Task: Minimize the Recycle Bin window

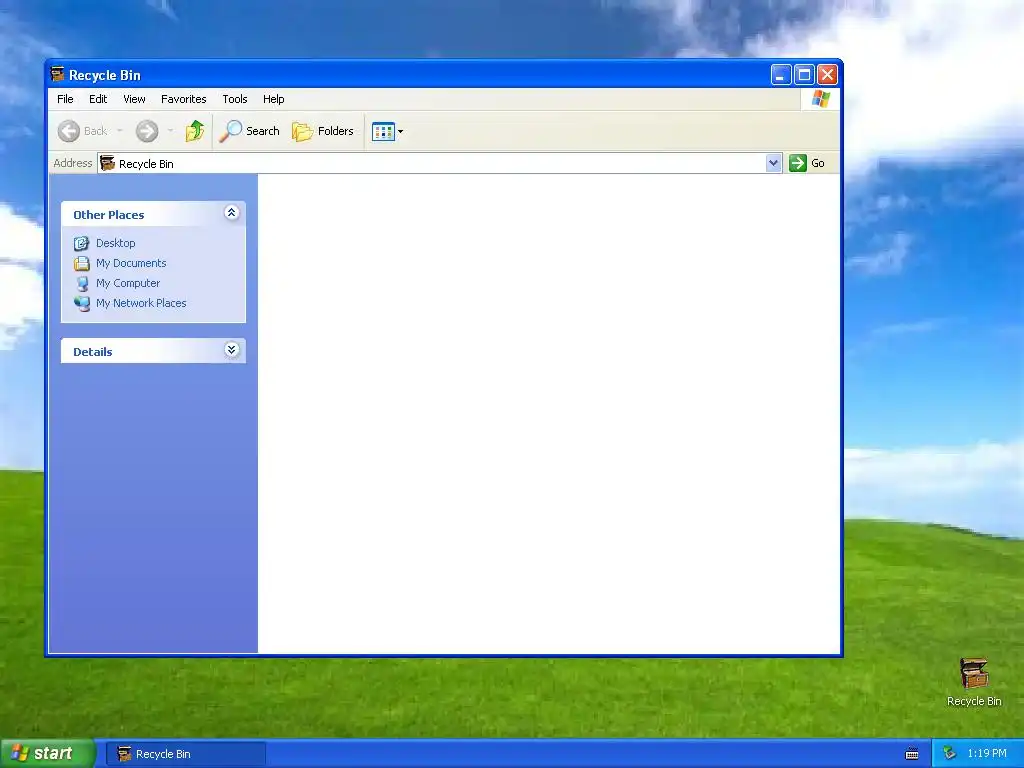Action: click(x=781, y=75)
